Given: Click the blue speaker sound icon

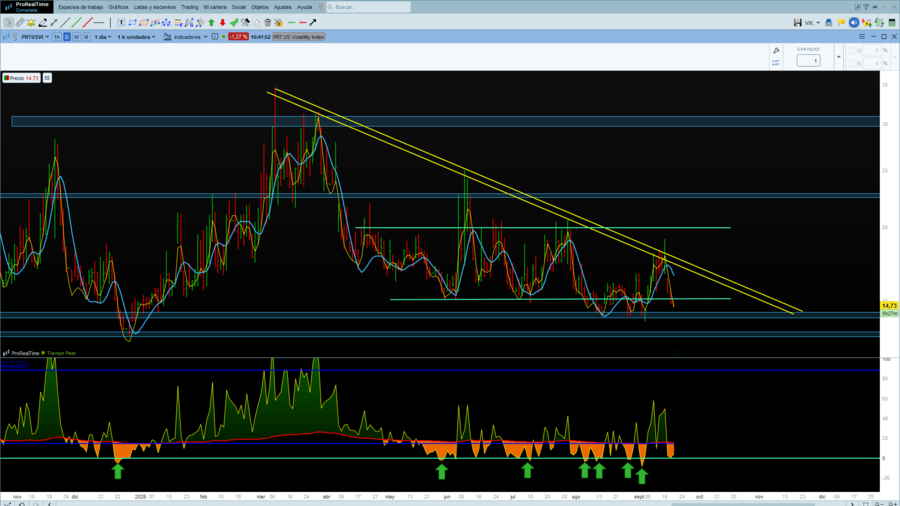Looking at the screenshot, I should tap(854, 23).
